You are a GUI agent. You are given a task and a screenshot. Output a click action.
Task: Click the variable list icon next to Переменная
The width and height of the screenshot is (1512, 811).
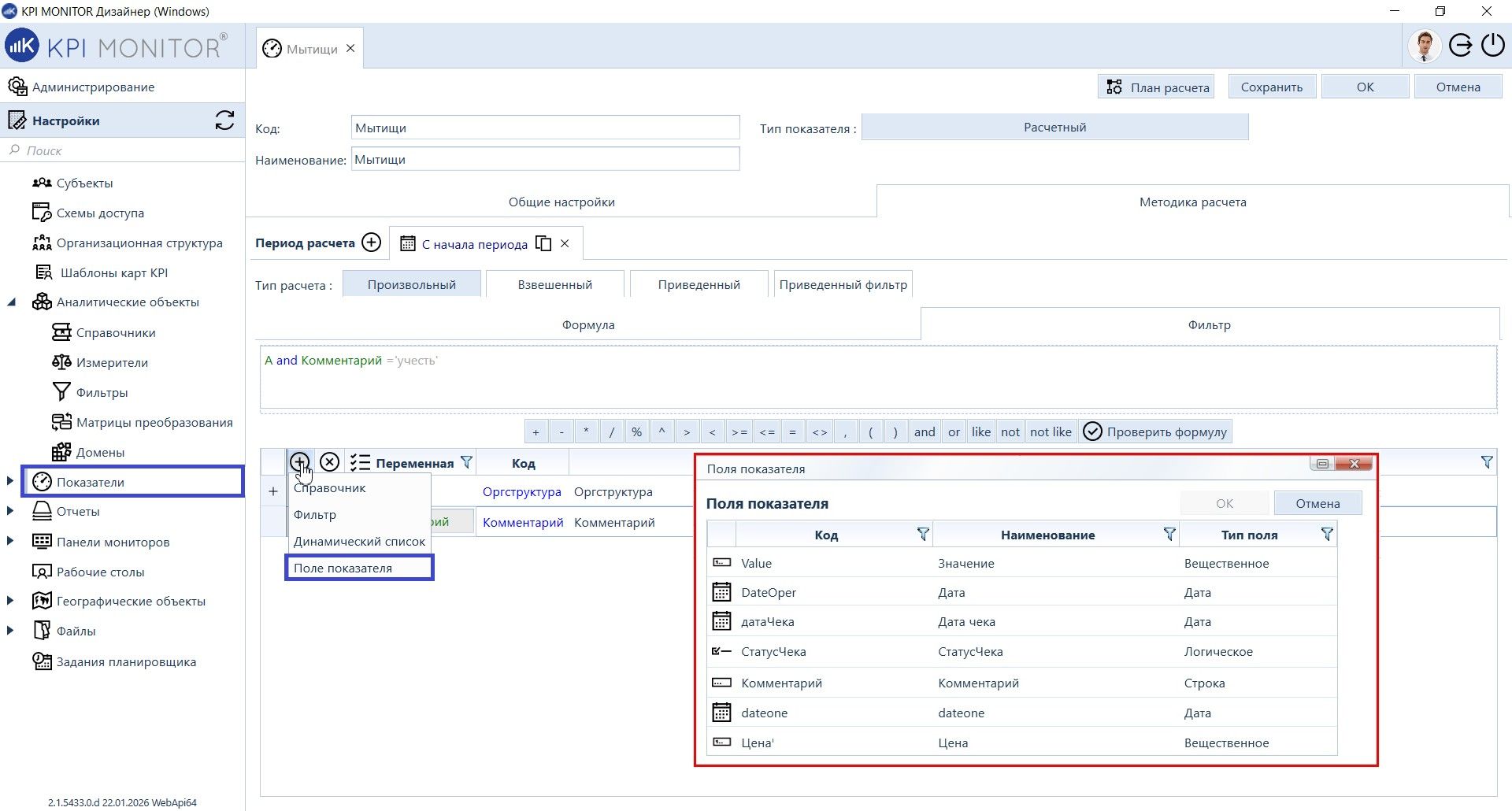[x=360, y=462]
